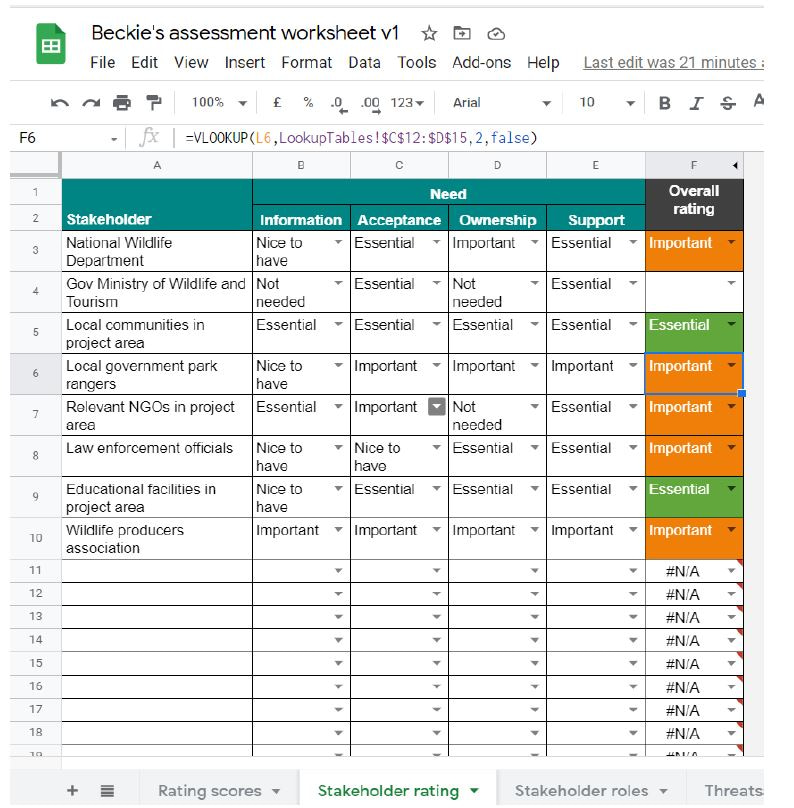Viewport: 794px width, 808px height.
Task: Switch to the Rating scores tab
Action: (x=219, y=790)
